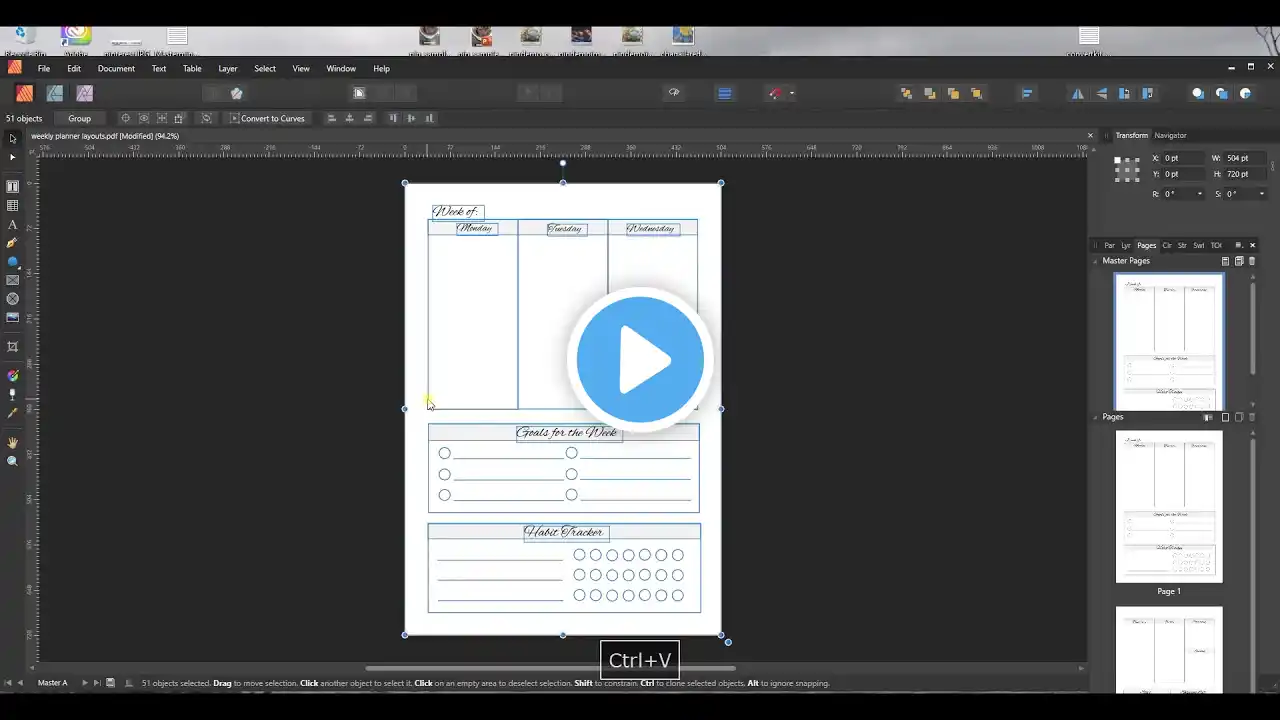Screen dimensions: 1280x720
Task: Play the video overlay
Action: pyautogui.click(x=640, y=359)
